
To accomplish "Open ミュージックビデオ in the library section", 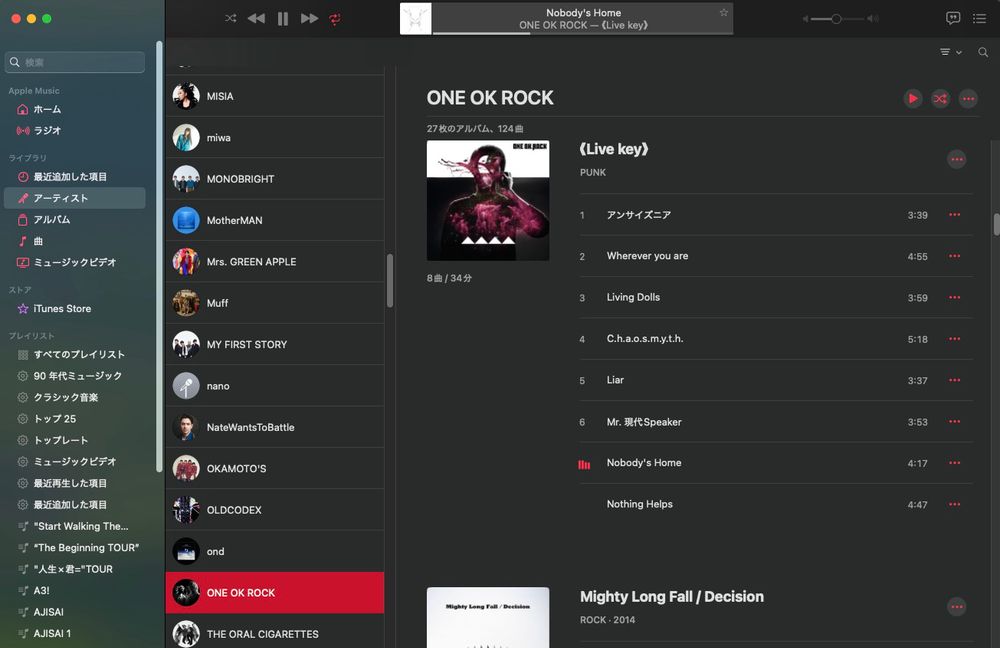I will click(75, 262).
